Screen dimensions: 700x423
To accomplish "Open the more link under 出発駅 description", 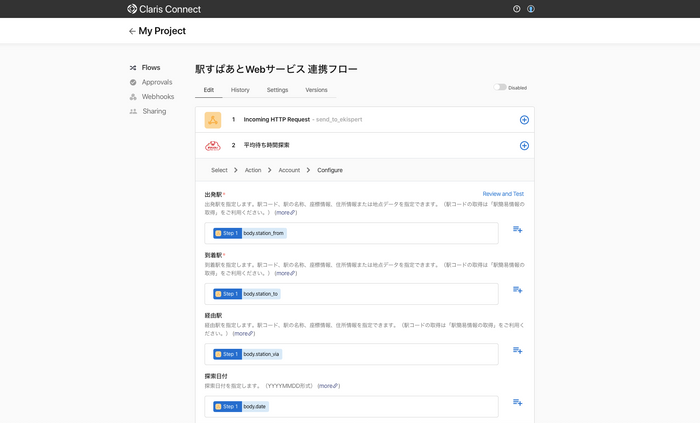I will click(x=286, y=213).
